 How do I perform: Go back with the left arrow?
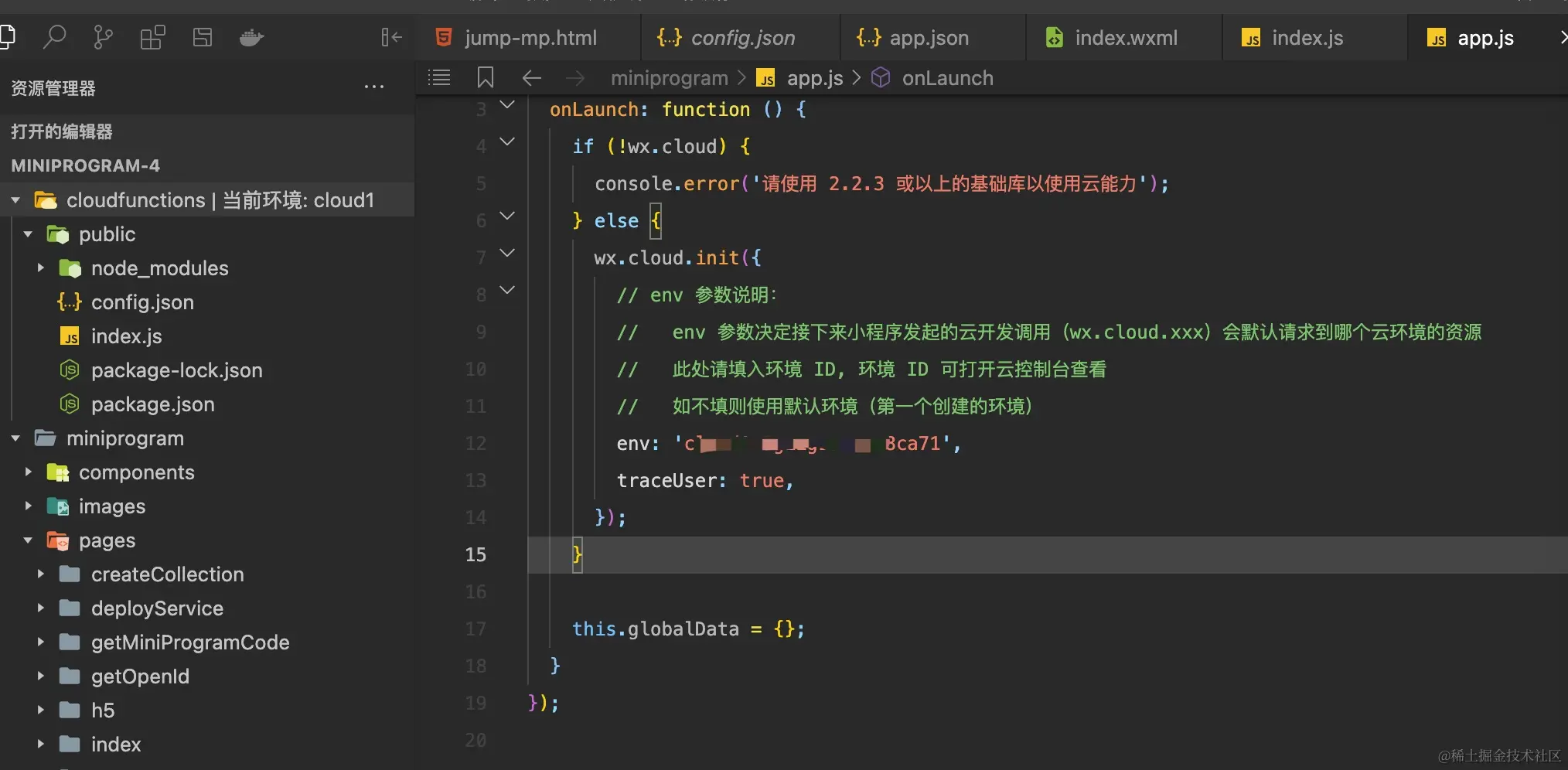click(x=531, y=77)
